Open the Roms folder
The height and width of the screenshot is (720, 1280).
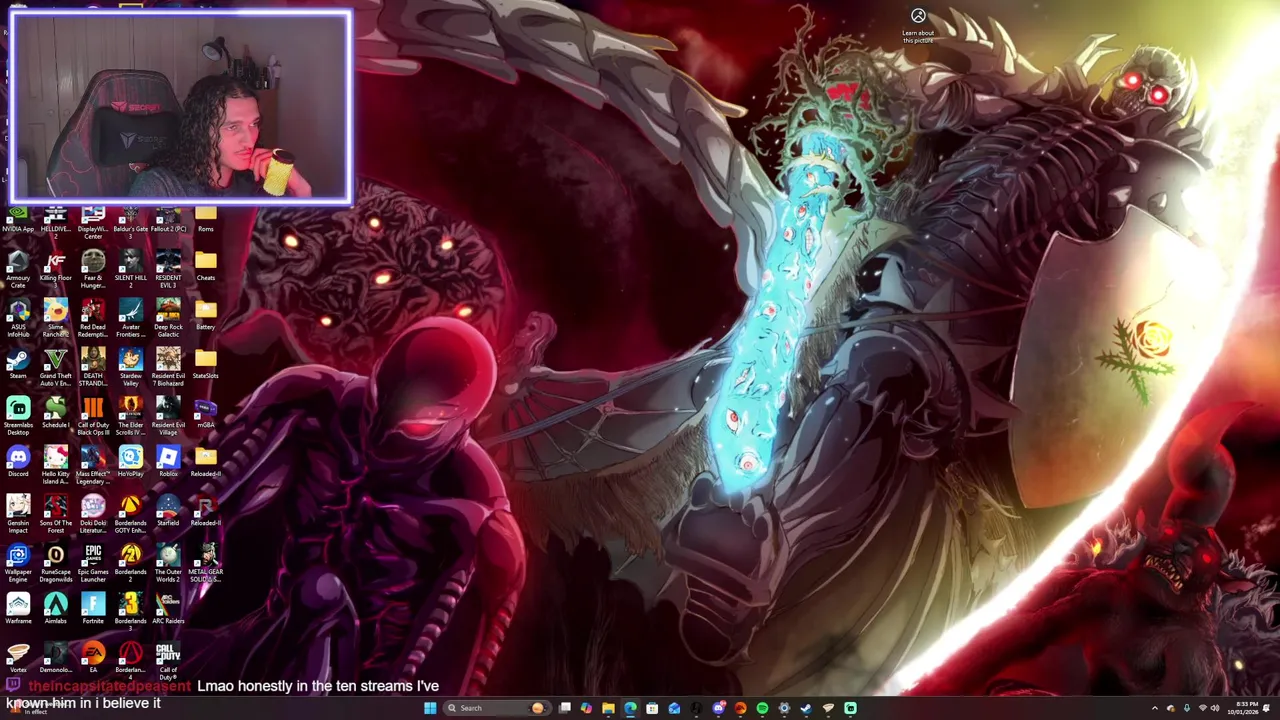[x=206, y=218]
